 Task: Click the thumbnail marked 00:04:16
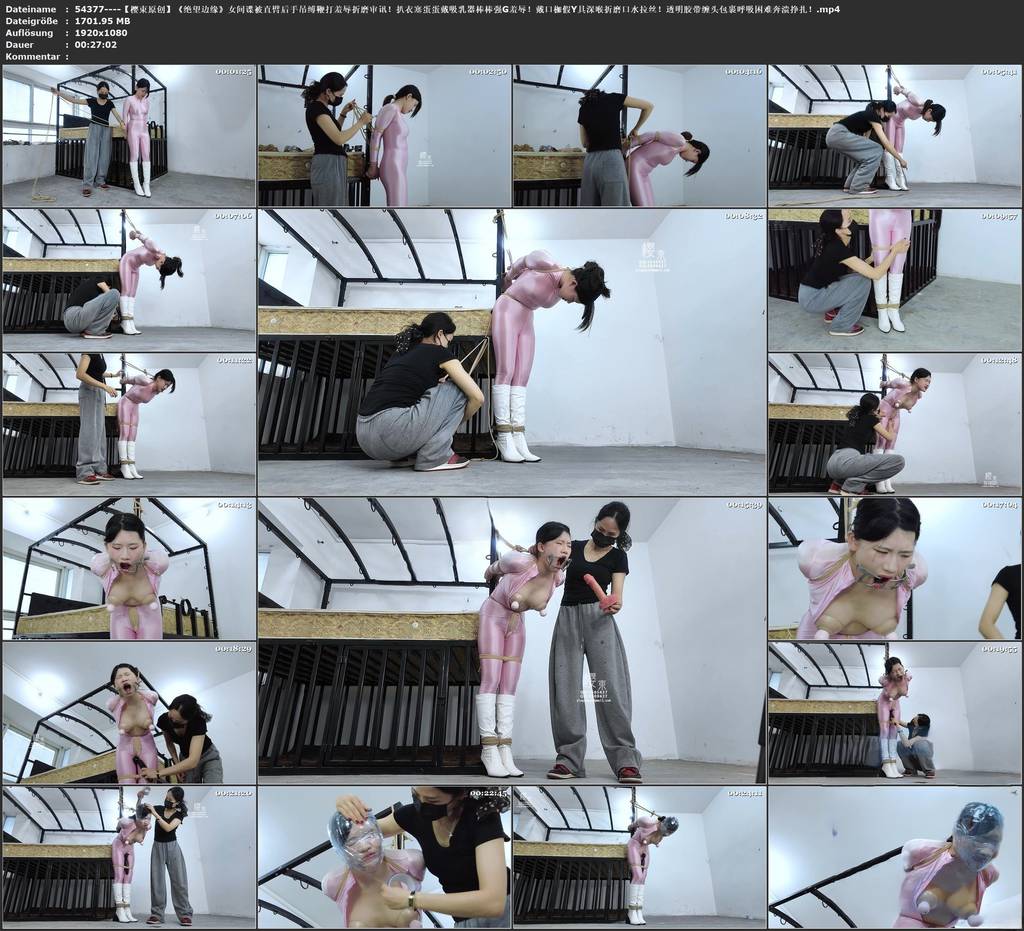639,135
